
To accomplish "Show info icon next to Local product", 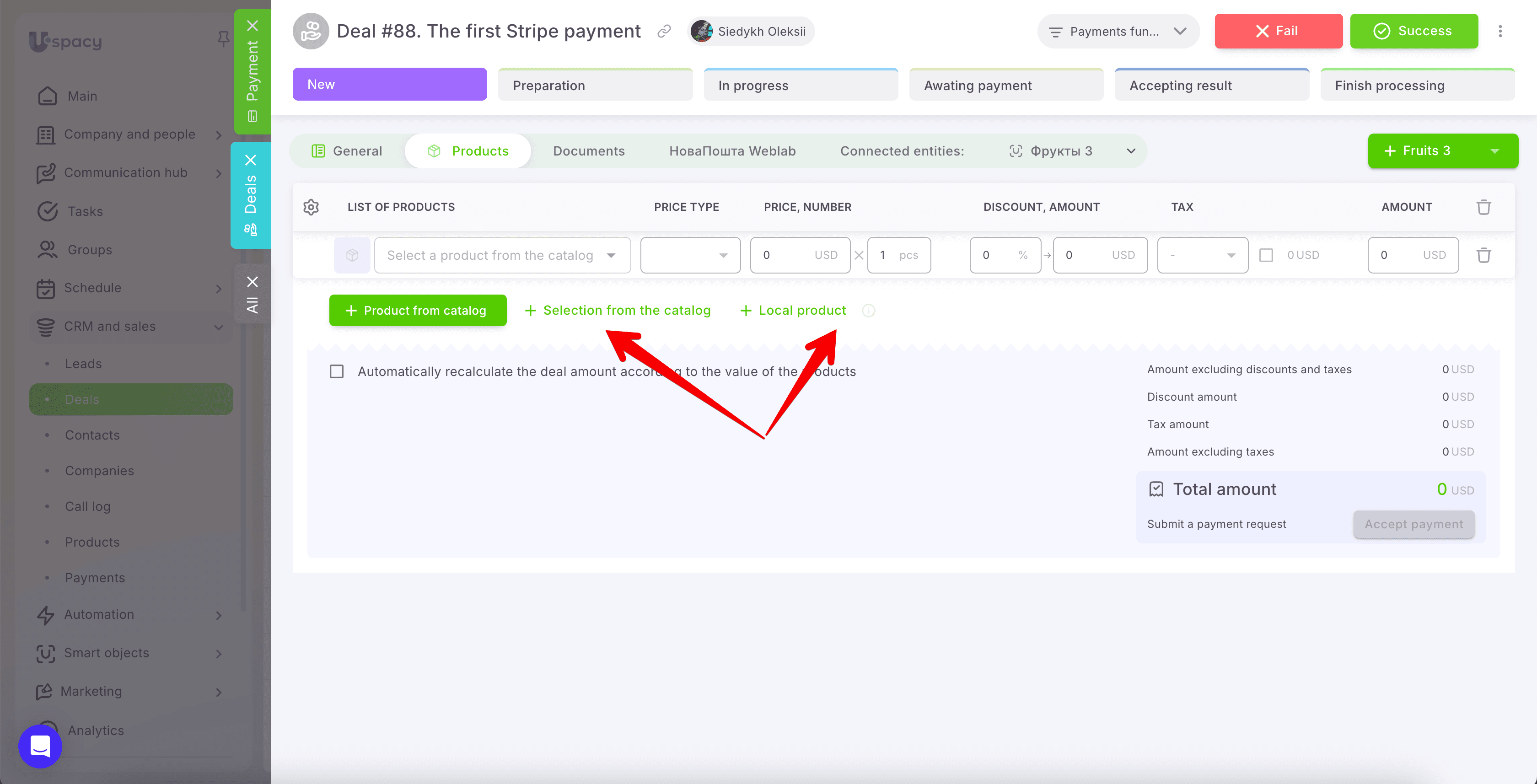I will click(869, 311).
